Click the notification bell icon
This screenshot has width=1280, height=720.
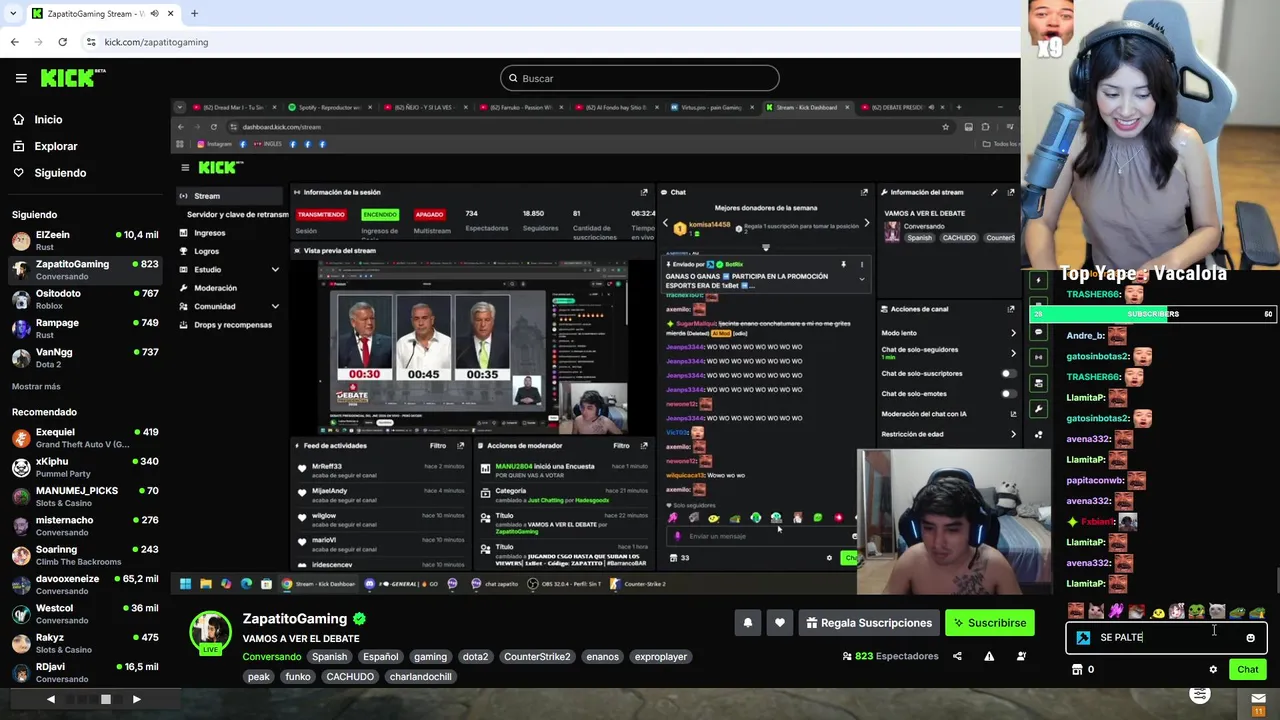(747, 623)
